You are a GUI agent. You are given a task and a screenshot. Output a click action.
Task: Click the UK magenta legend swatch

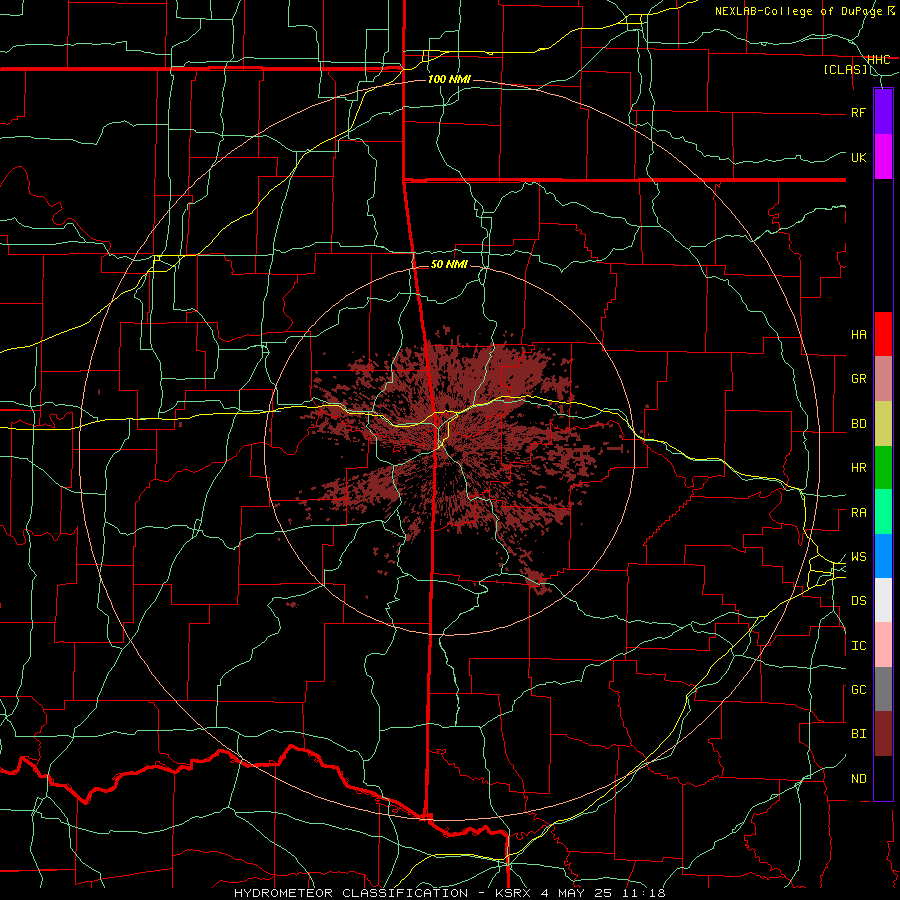883,157
